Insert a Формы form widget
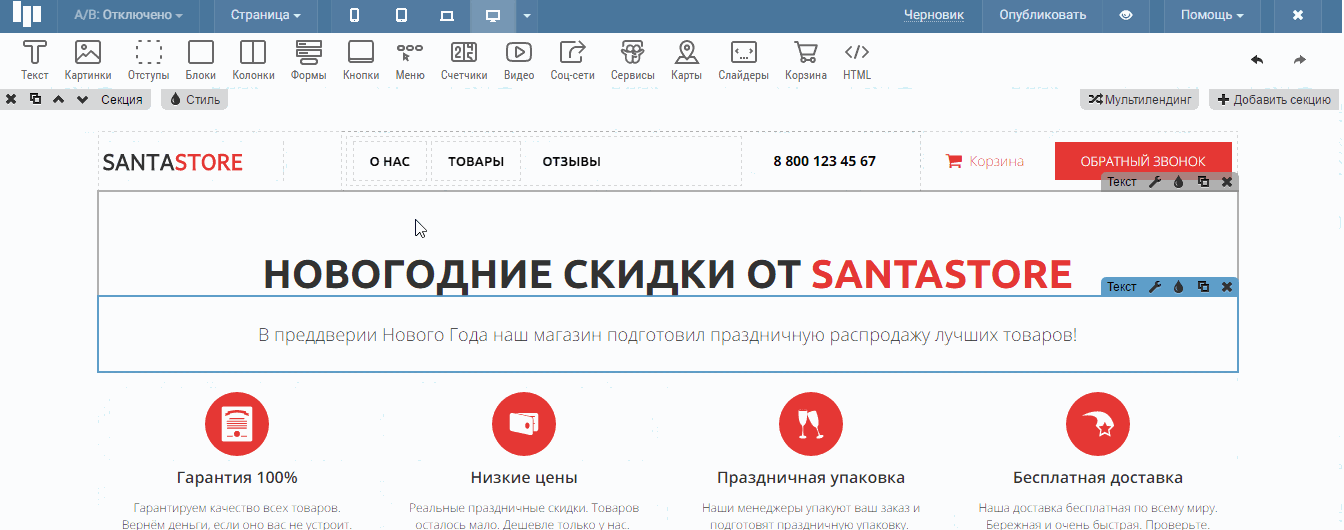This screenshot has width=1344, height=530. pos(308,60)
